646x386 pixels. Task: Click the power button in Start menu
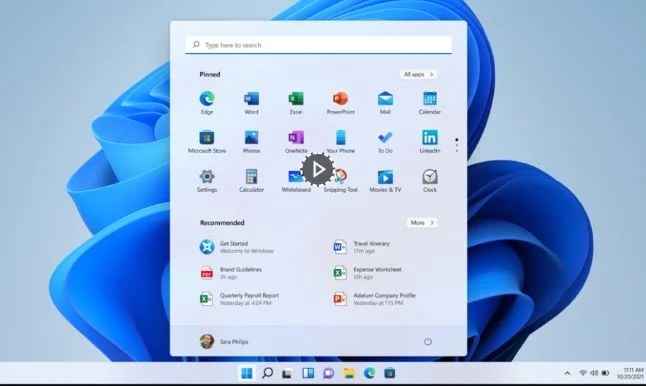tap(428, 342)
